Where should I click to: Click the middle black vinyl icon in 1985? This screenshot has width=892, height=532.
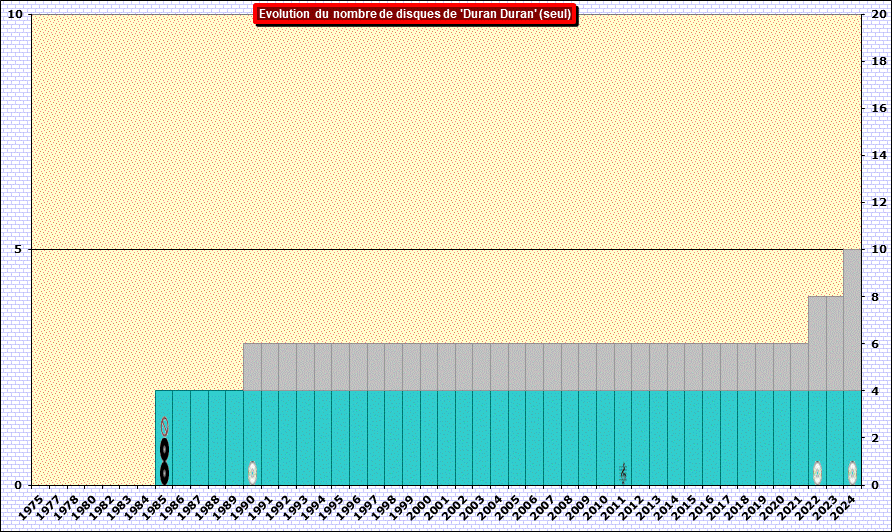point(164,450)
